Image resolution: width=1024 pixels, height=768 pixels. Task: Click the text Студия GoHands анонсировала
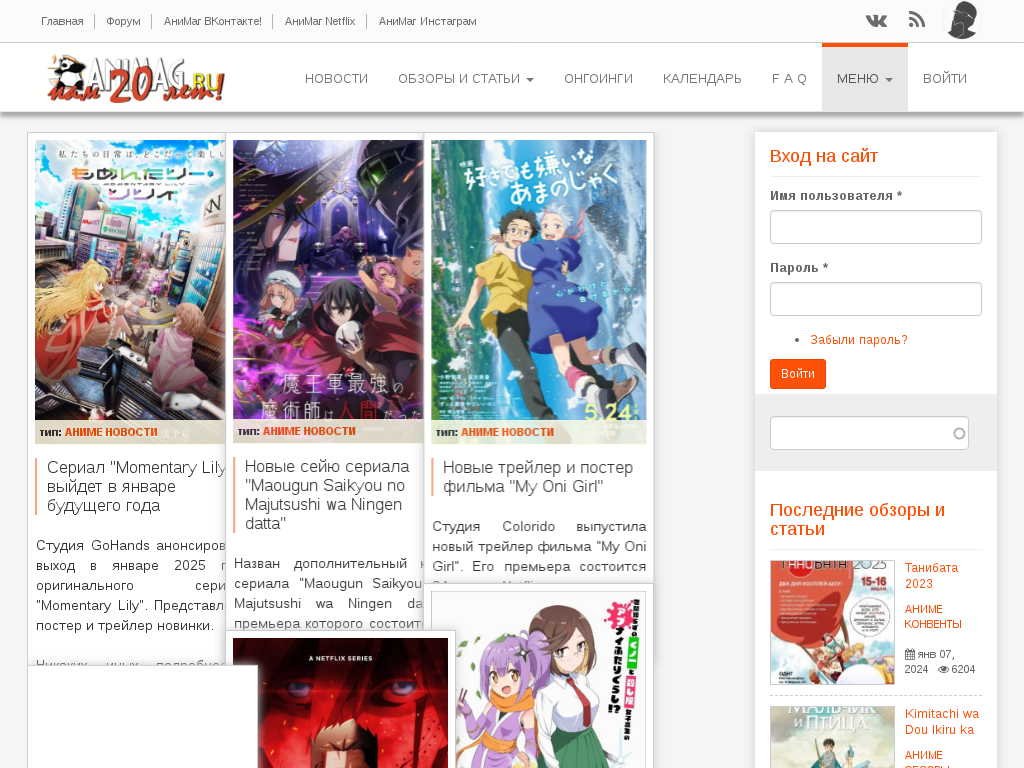pos(130,545)
